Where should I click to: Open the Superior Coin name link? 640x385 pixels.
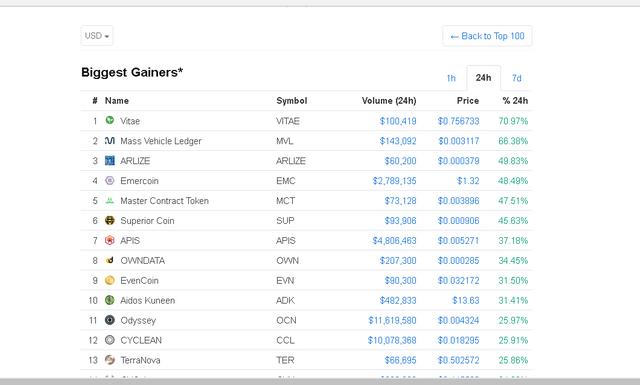(147, 221)
